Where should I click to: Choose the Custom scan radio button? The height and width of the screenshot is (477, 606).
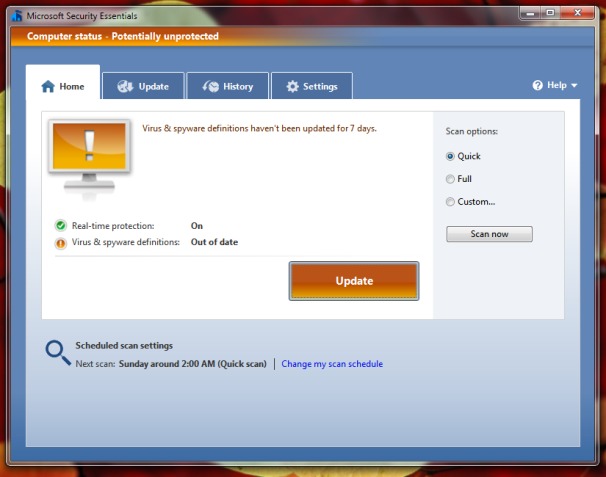click(x=451, y=202)
